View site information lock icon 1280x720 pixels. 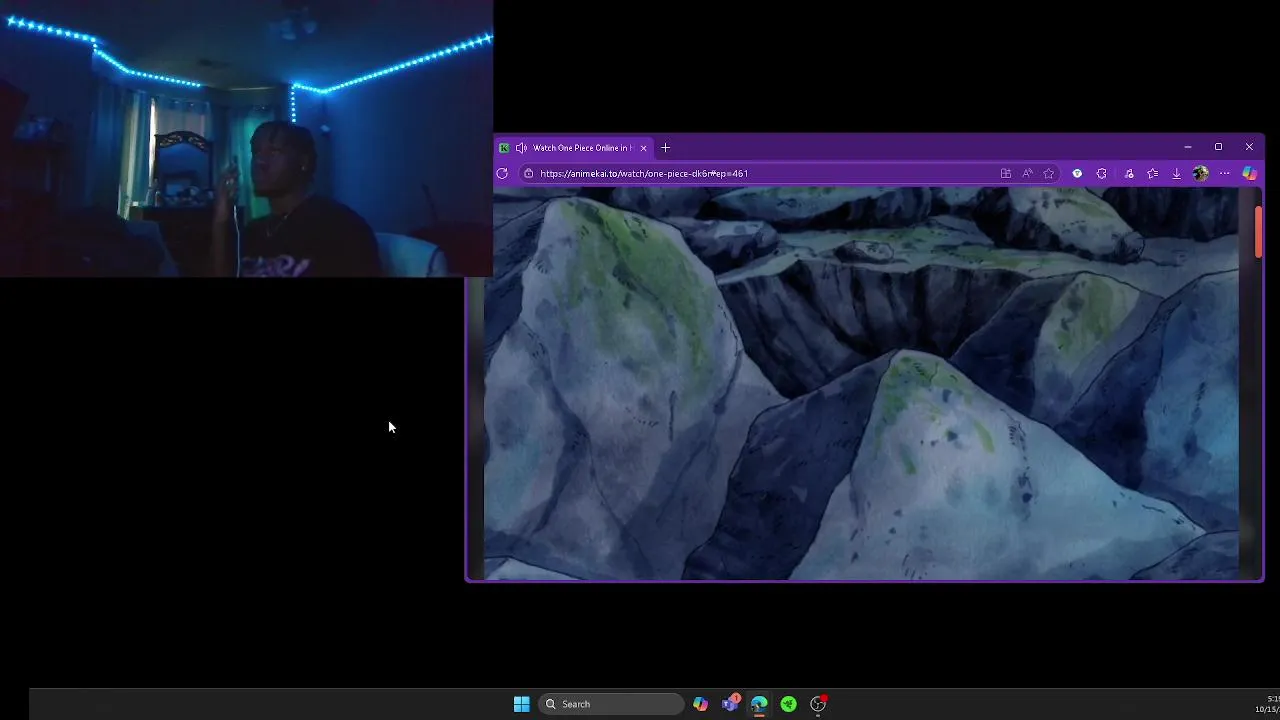528,173
